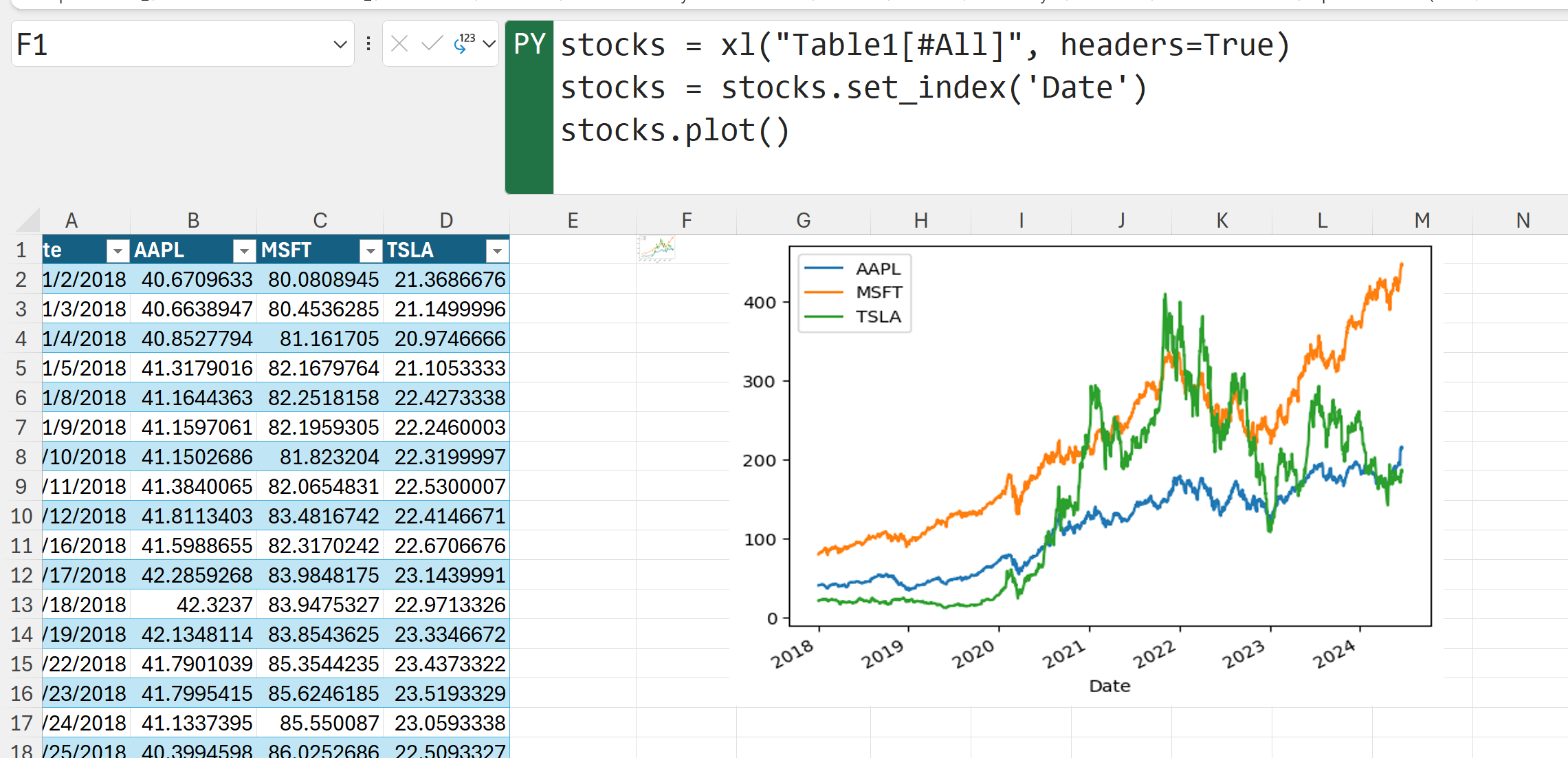Open the MSFT column filter dropdown
The width and height of the screenshot is (1568, 758).
pyautogui.click(x=371, y=251)
